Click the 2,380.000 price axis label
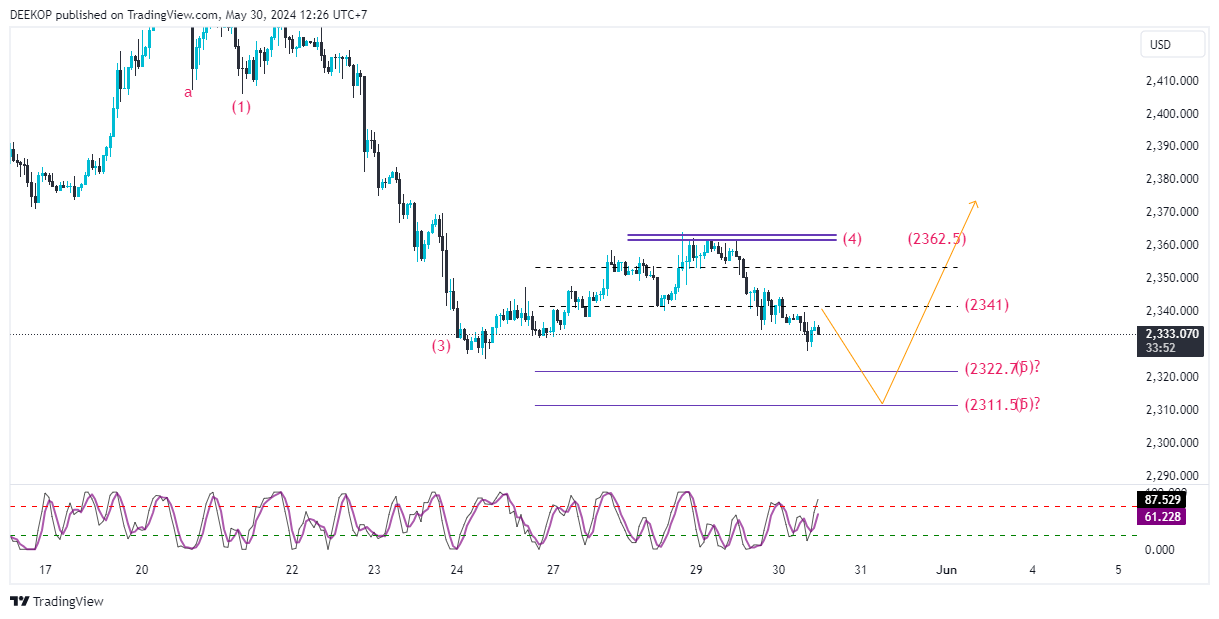The height and width of the screenshot is (619, 1219). [x=1171, y=179]
